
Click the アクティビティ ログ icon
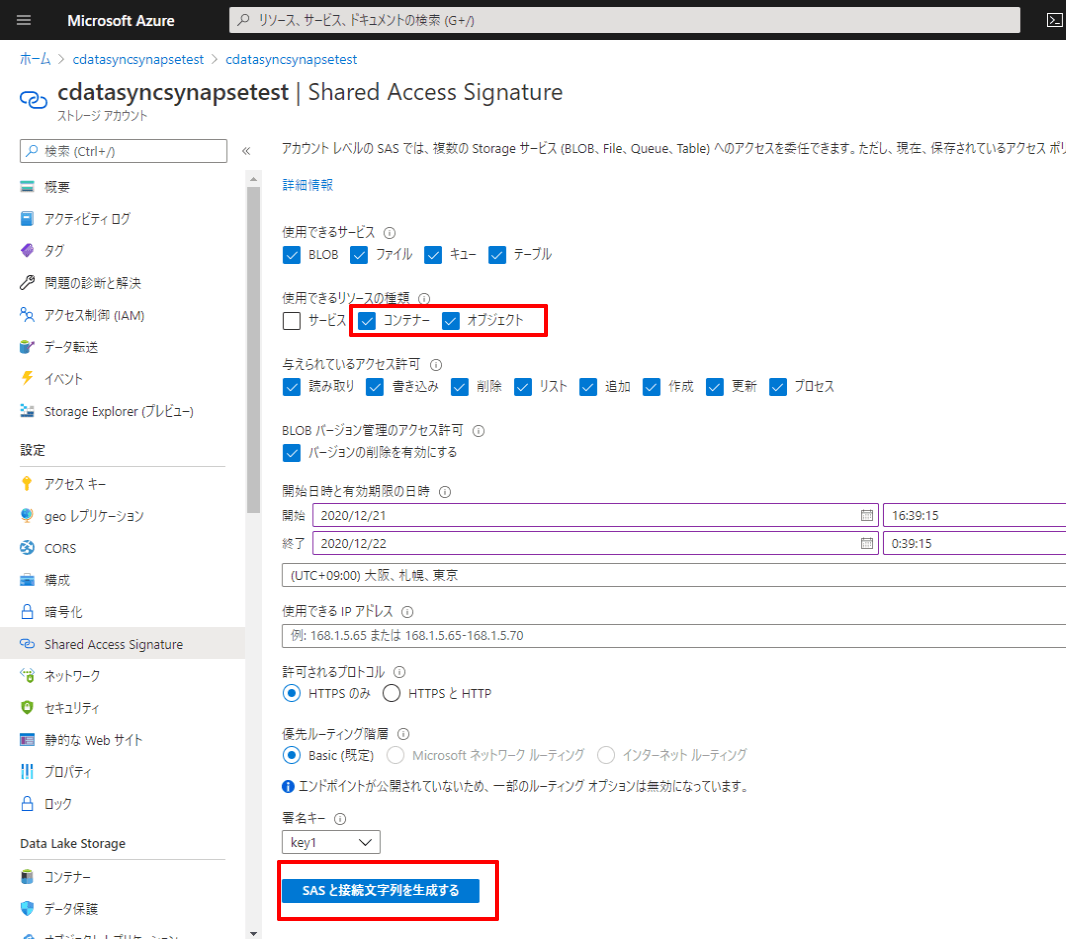click(27, 218)
